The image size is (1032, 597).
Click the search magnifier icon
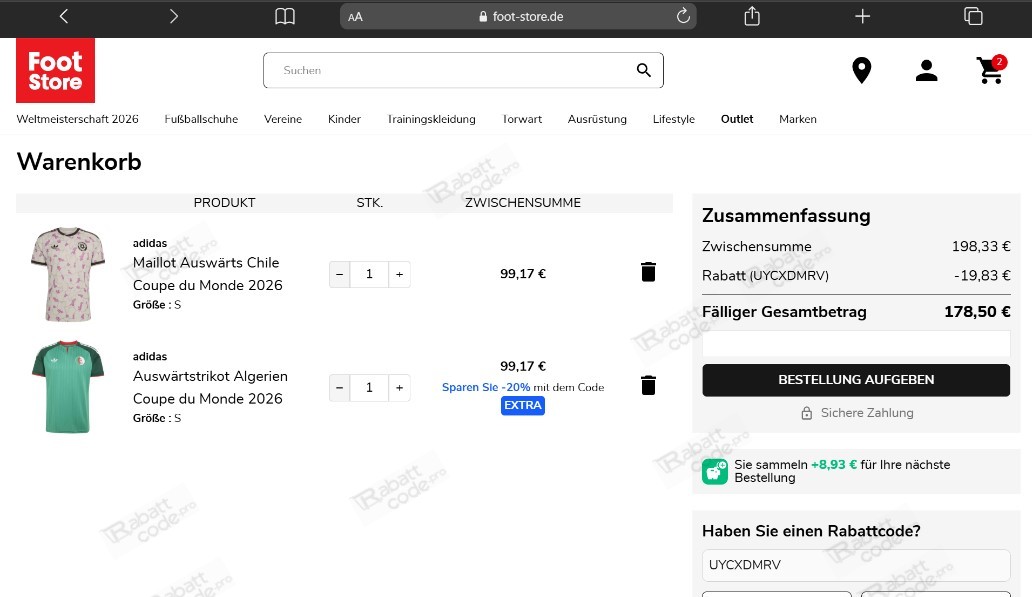click(644, 70)
